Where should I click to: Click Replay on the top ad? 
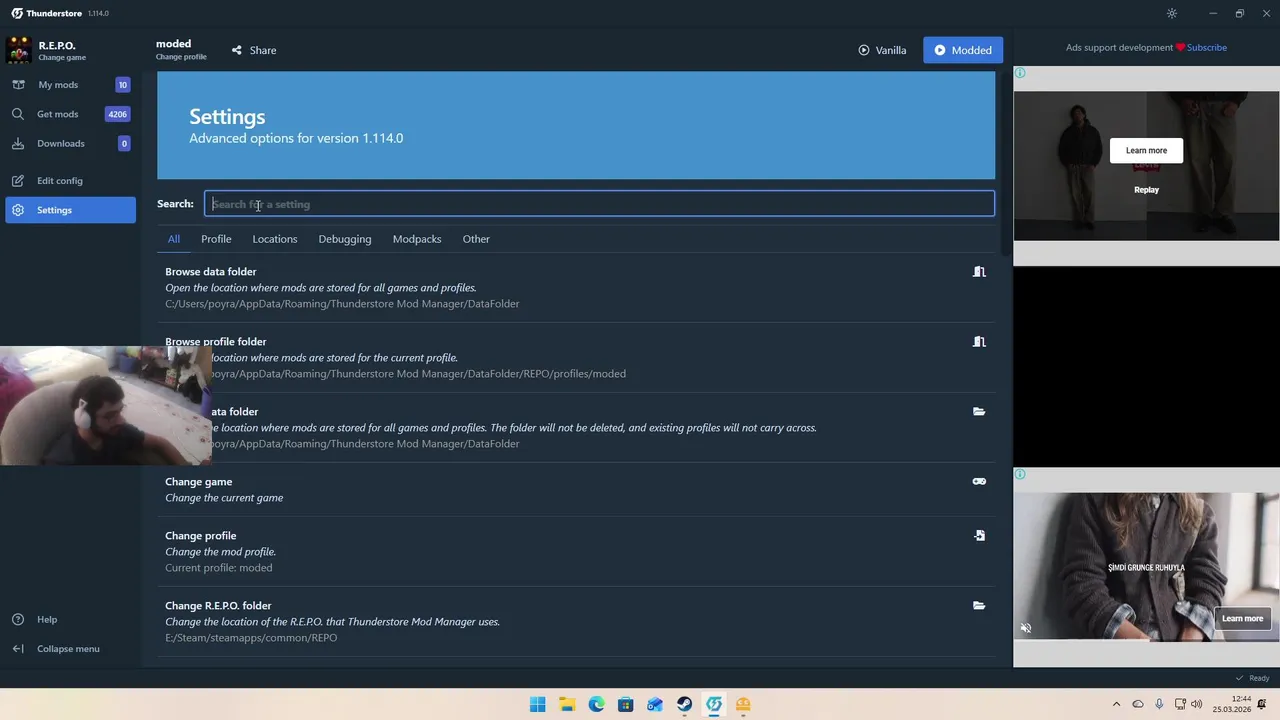[x=1146, y=190]
